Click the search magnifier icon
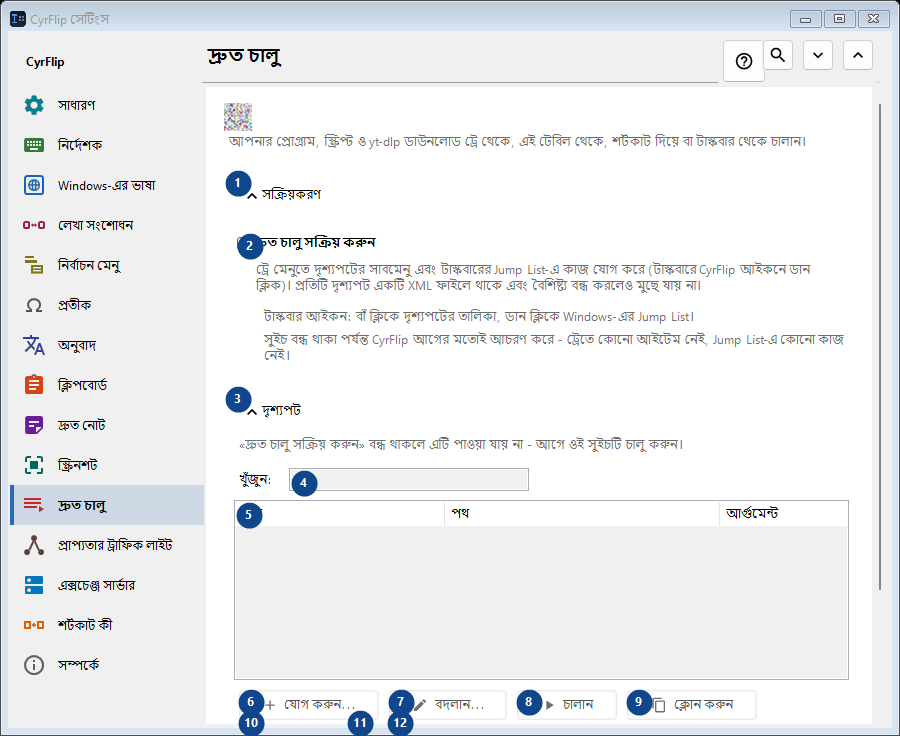 tap(778, 55)
